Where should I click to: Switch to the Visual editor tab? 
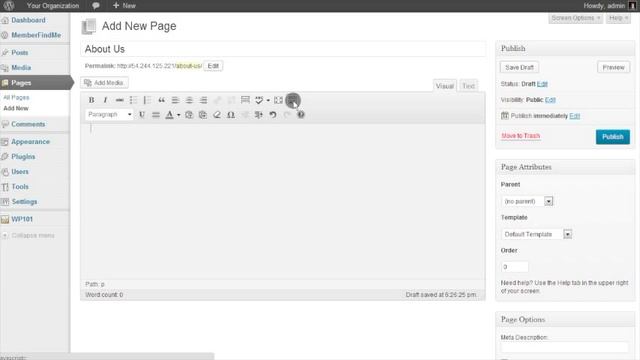[444, 86]
